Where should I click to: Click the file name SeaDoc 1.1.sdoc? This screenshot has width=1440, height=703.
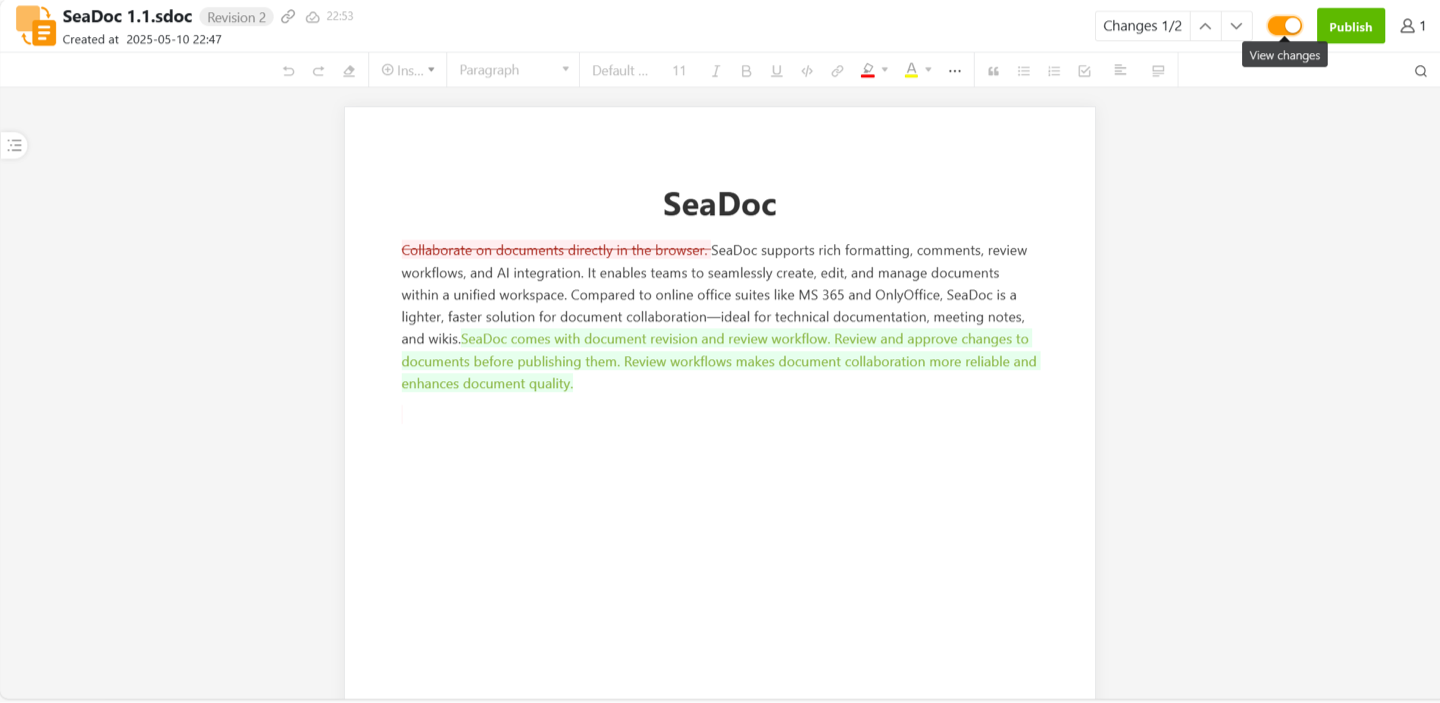click(128, 16)
